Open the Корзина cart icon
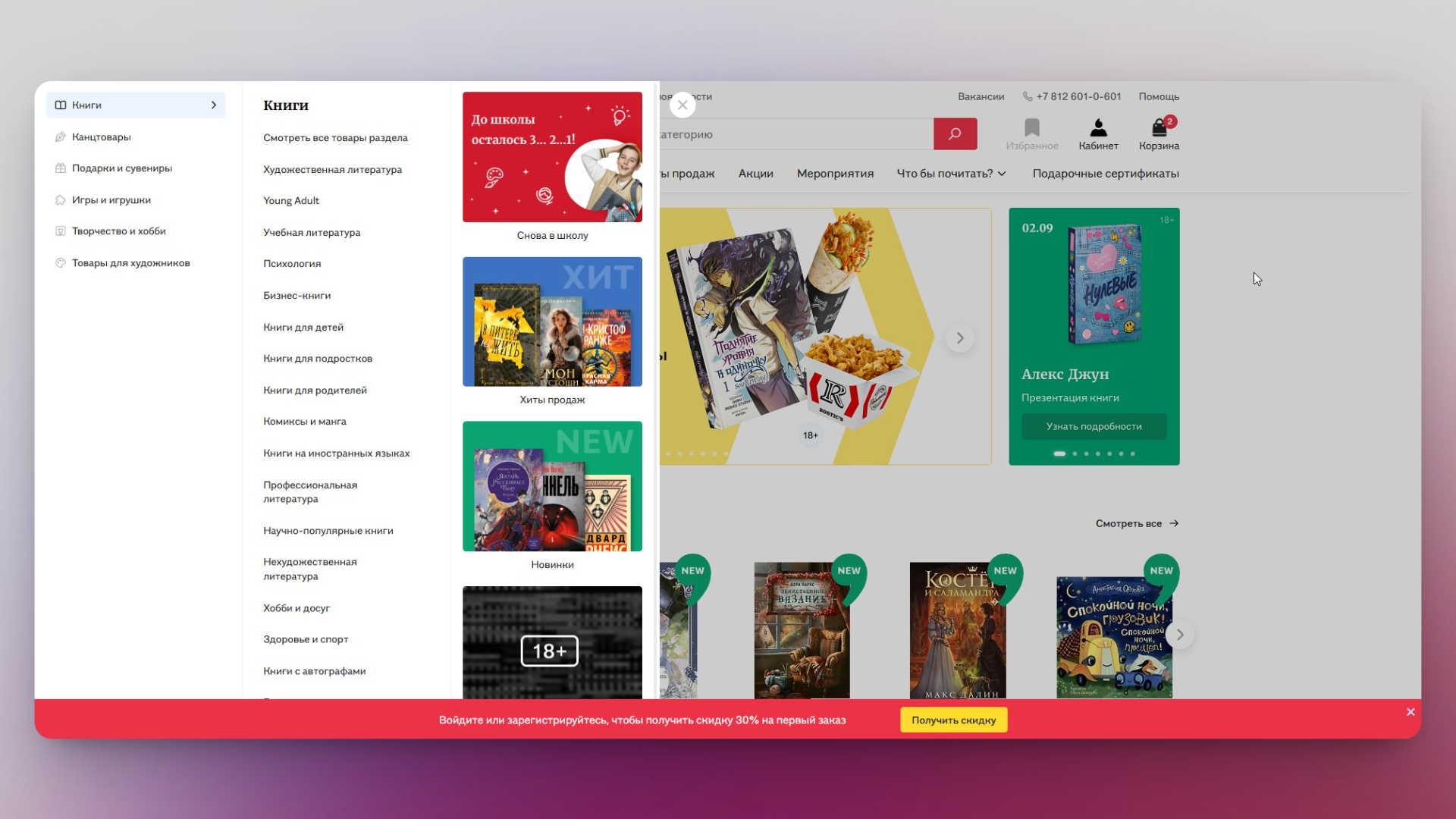 point(1159,128)
